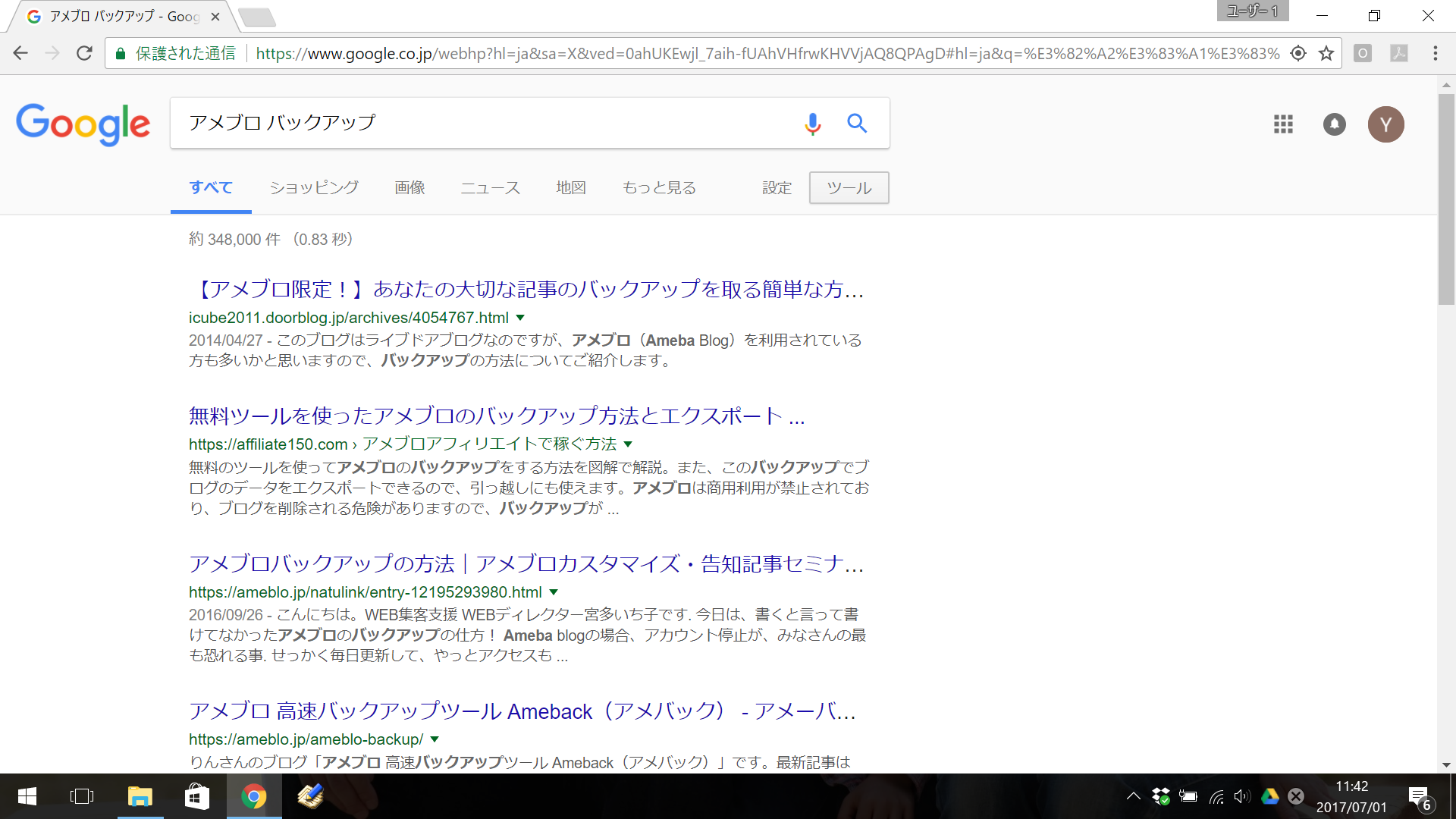Open the Y account avatar
Image resolution: width=1456 pixels, height=819 pixels.
1385,124
